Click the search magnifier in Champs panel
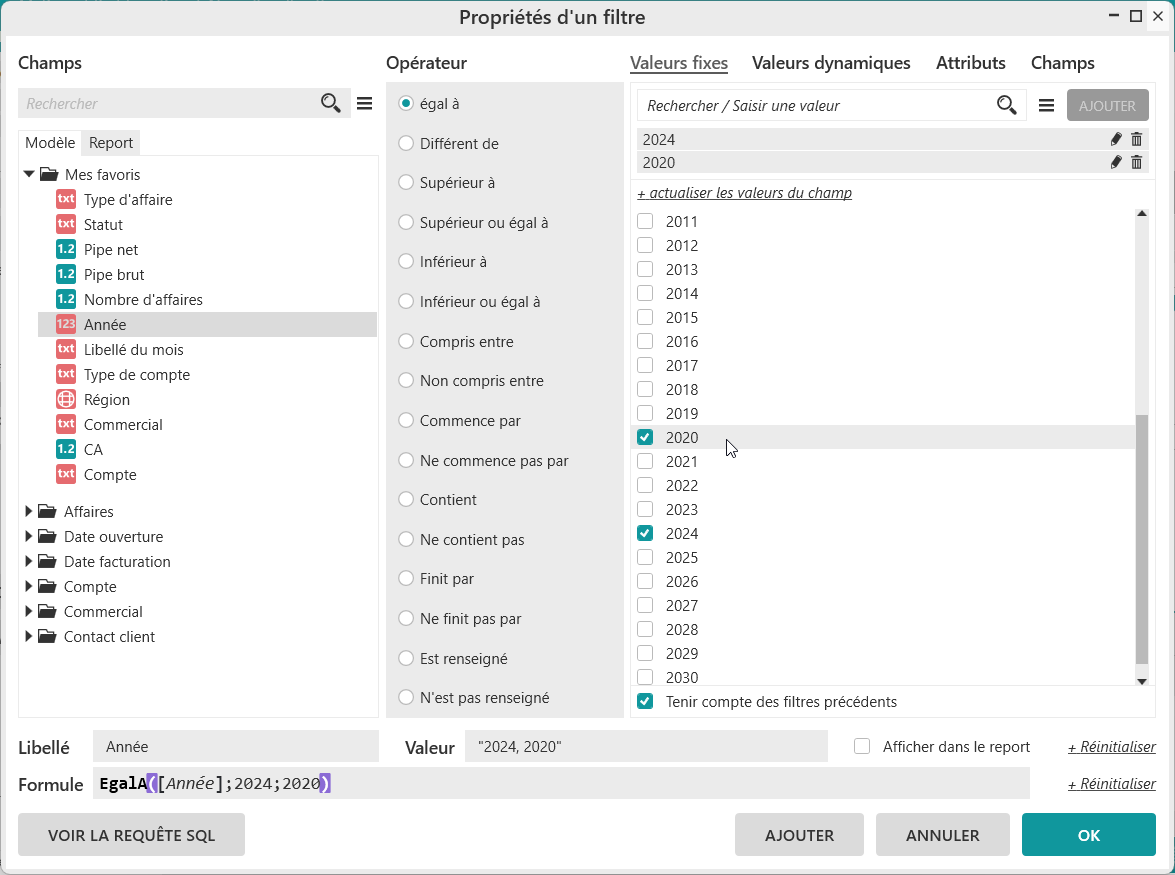1175x875 pixels. point(331,103)
